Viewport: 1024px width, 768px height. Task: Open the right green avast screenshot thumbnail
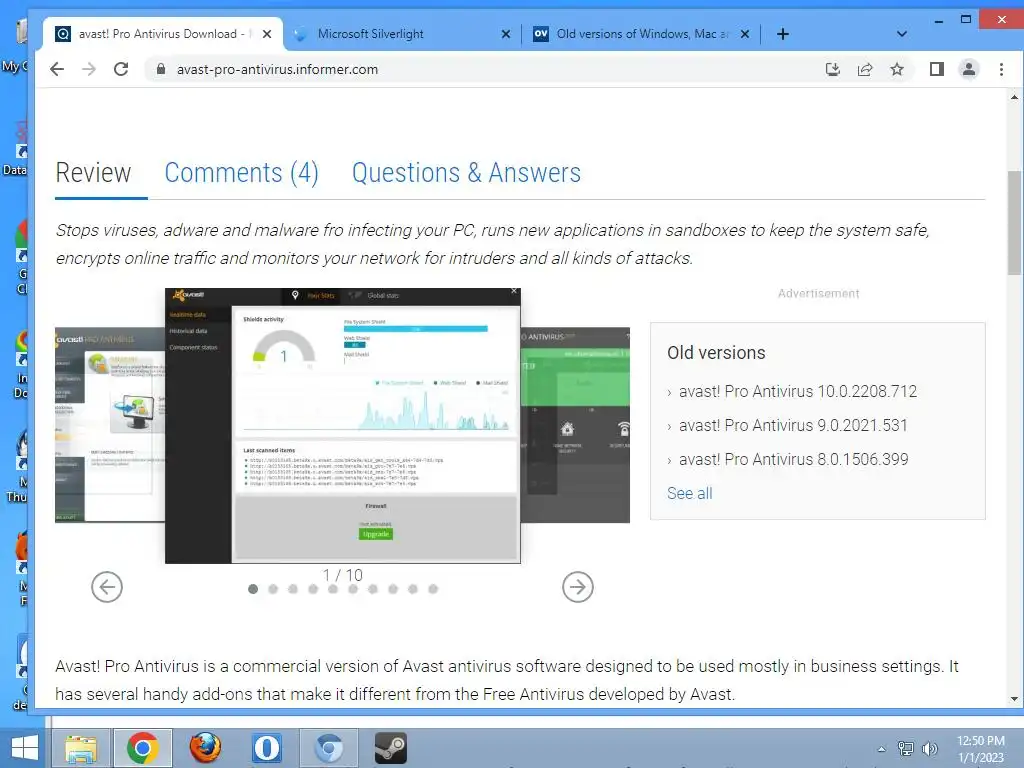coord(575,424)
